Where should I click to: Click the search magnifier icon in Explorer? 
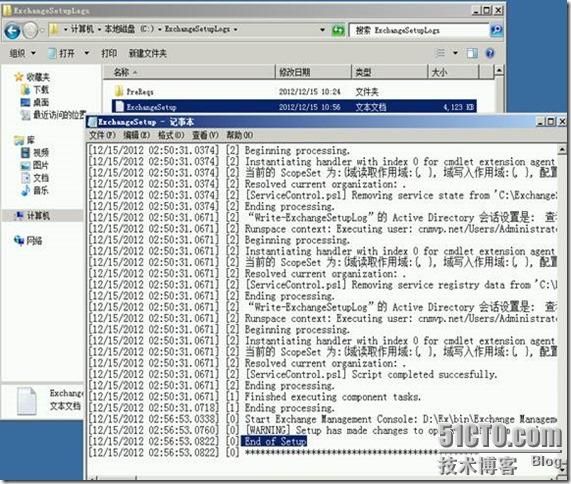point(496,30)
